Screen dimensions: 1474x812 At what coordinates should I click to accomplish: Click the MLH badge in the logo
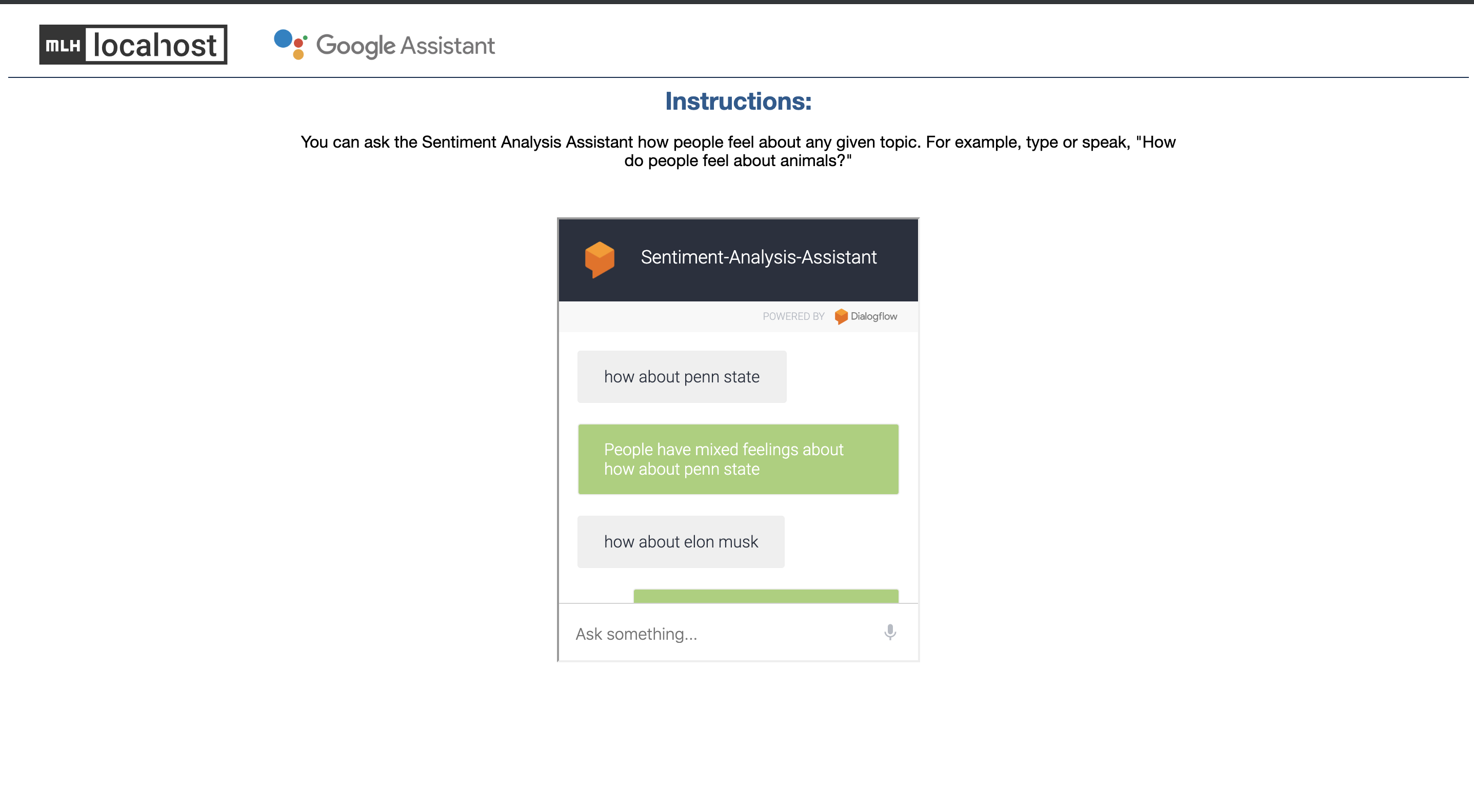tap(63, 45)
